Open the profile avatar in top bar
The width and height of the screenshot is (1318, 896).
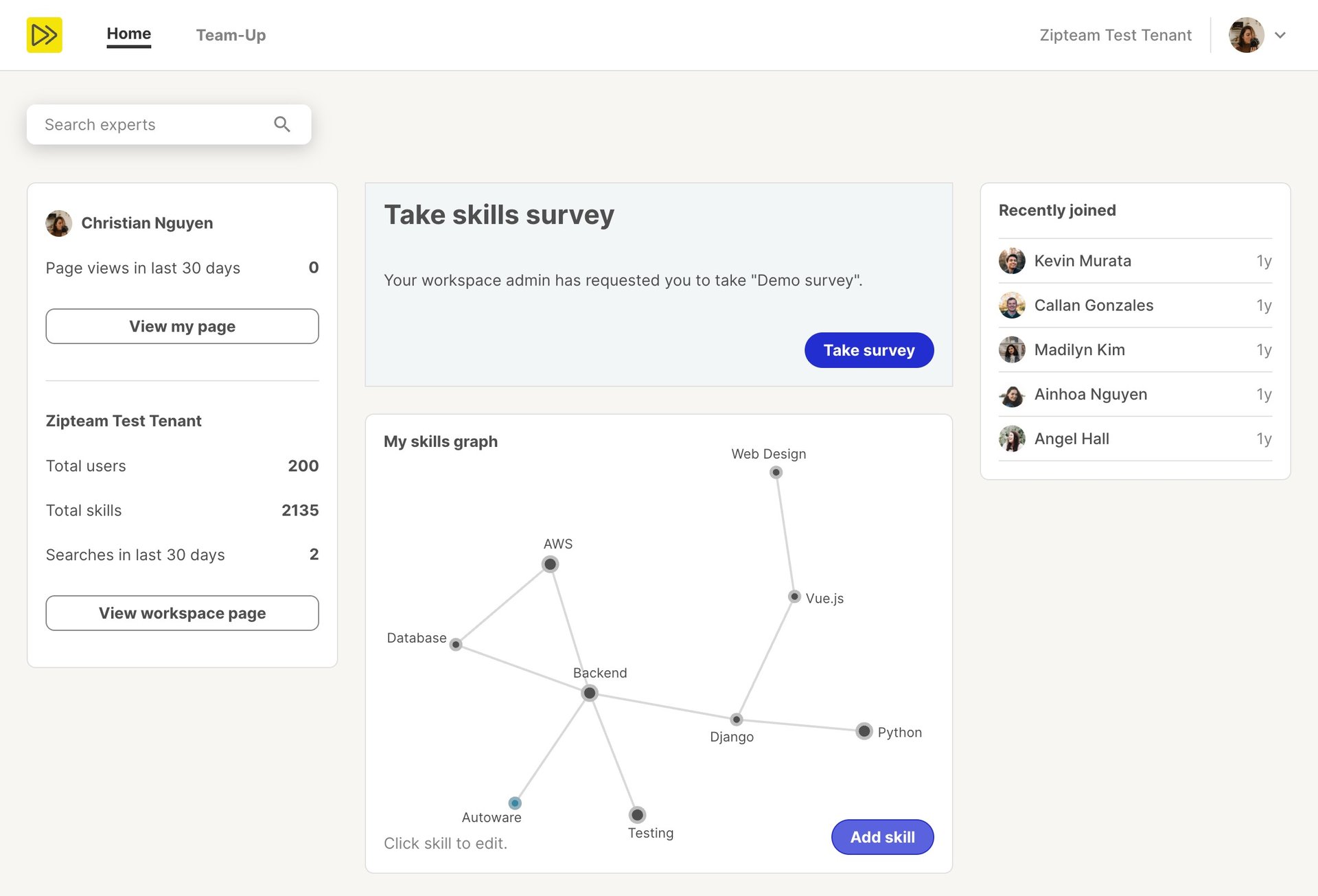coord(1246,35)
